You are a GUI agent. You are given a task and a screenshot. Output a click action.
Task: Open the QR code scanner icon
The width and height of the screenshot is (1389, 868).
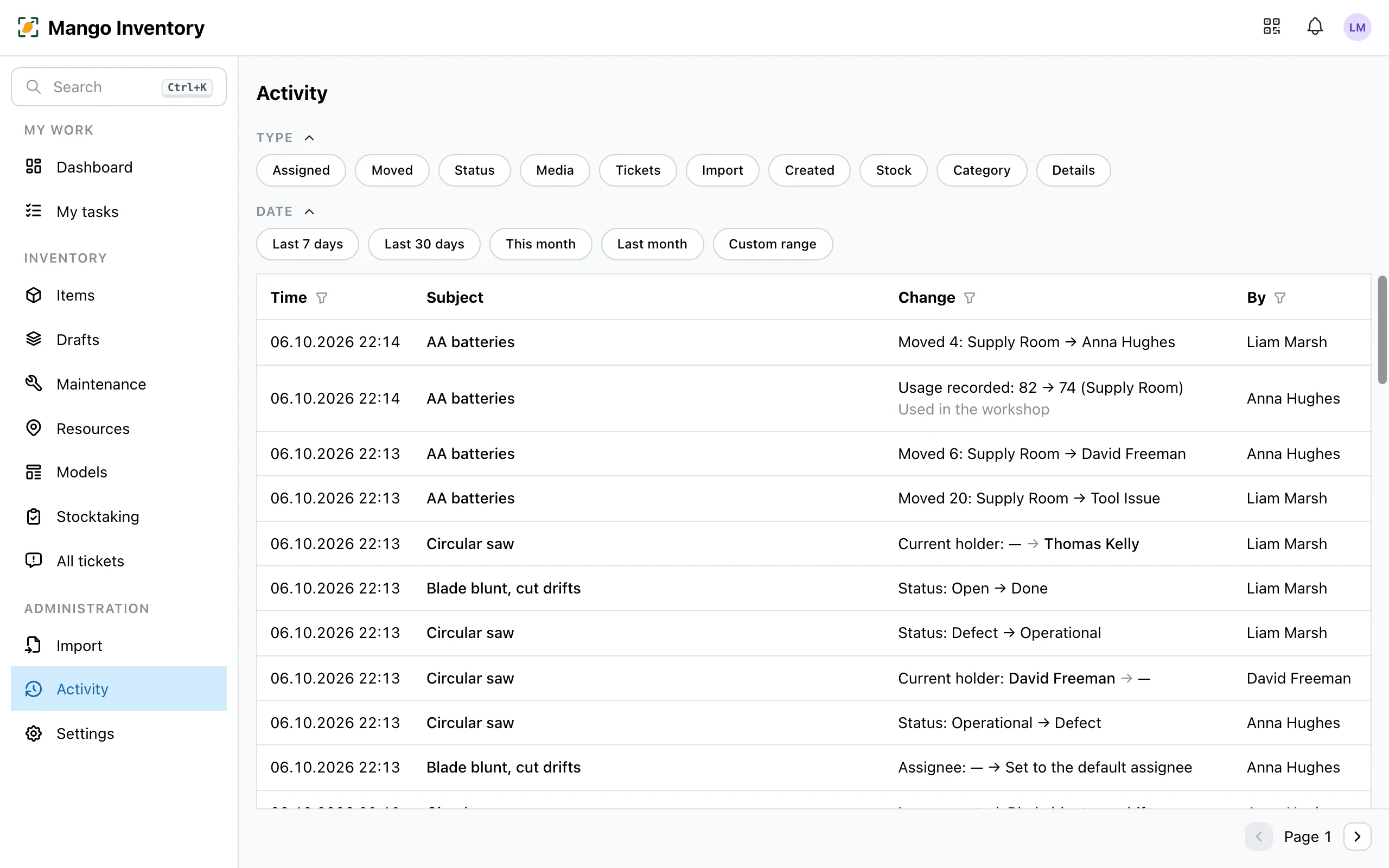click(x=1272, y=27)
